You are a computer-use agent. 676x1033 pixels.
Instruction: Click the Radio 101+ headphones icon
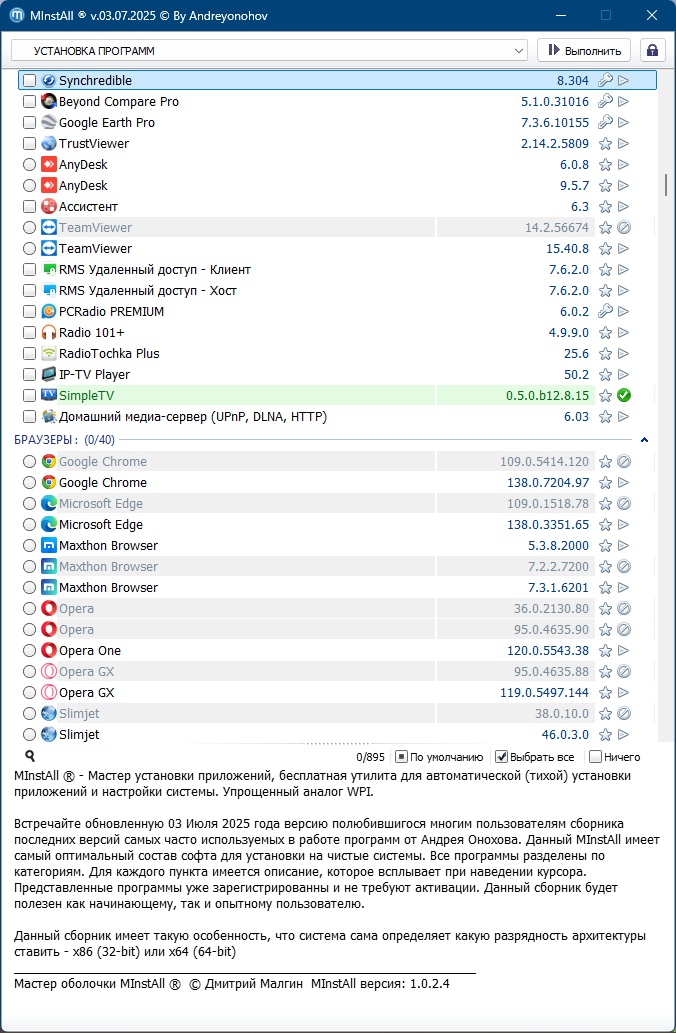49,333
